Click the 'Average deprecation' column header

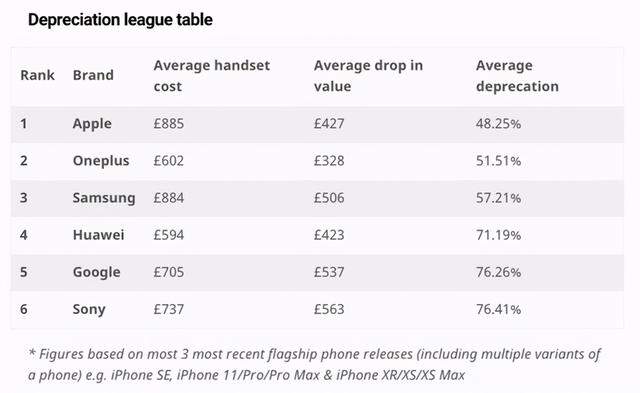click(x=517, y=76)
